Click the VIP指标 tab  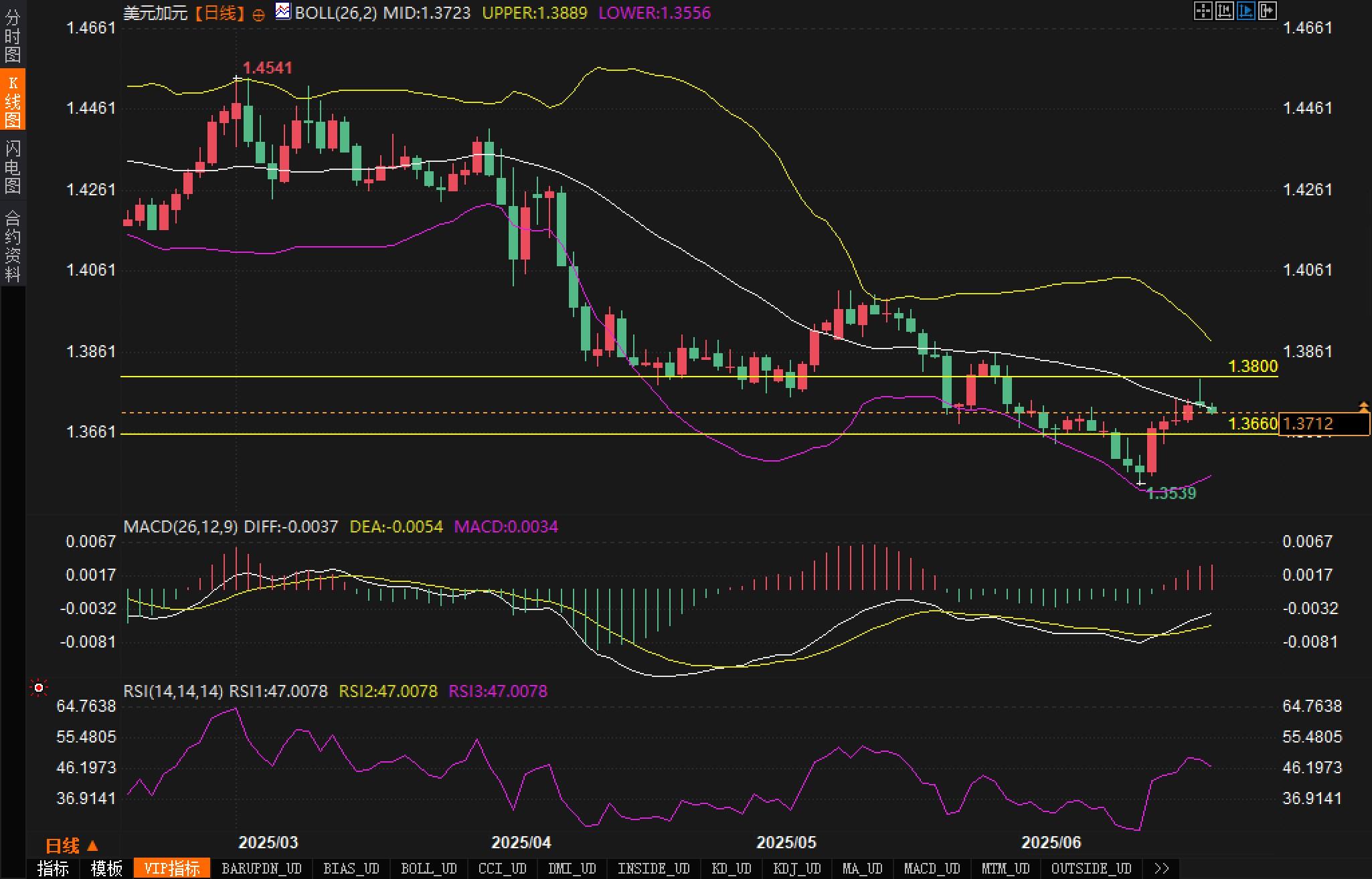(x=172, y=868)
